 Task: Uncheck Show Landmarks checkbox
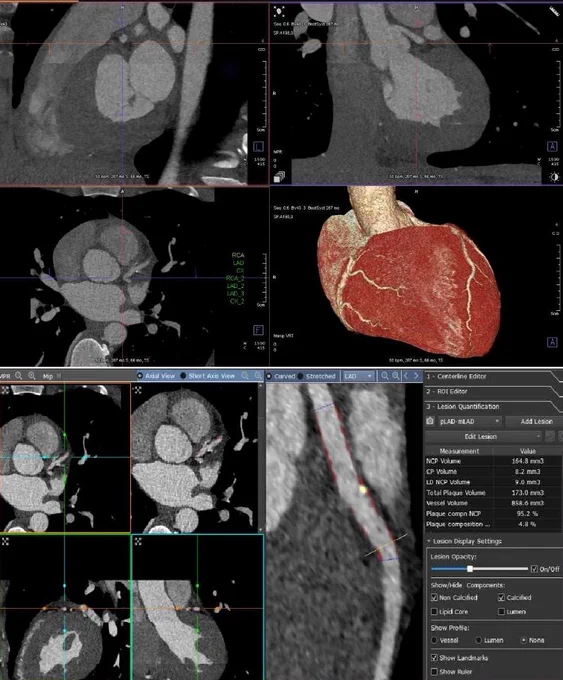pos(434,658)
